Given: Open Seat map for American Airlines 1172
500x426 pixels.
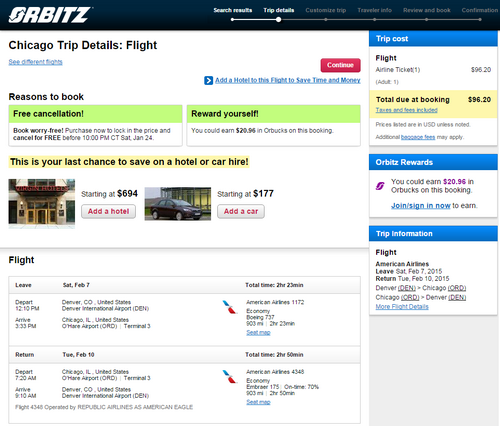Looking at the screenshot, I should point(258,332).
